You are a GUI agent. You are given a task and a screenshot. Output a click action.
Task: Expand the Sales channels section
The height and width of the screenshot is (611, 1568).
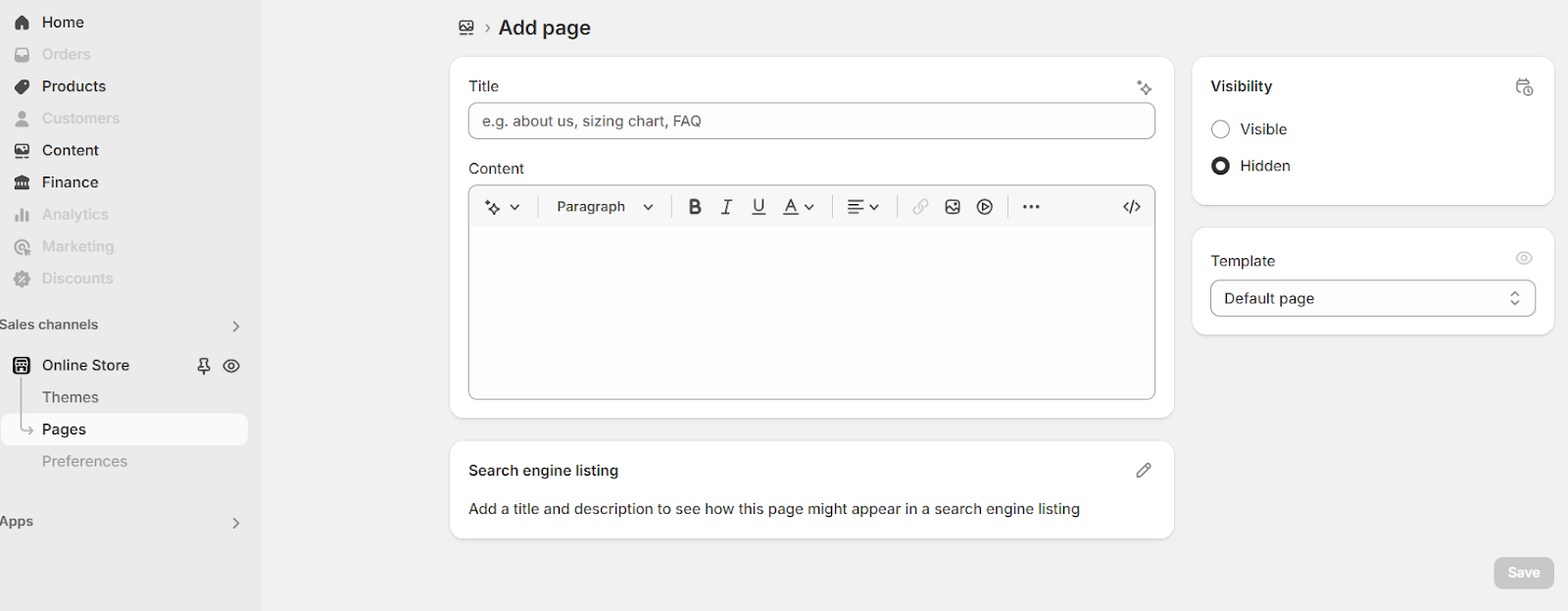coord(235,326)
